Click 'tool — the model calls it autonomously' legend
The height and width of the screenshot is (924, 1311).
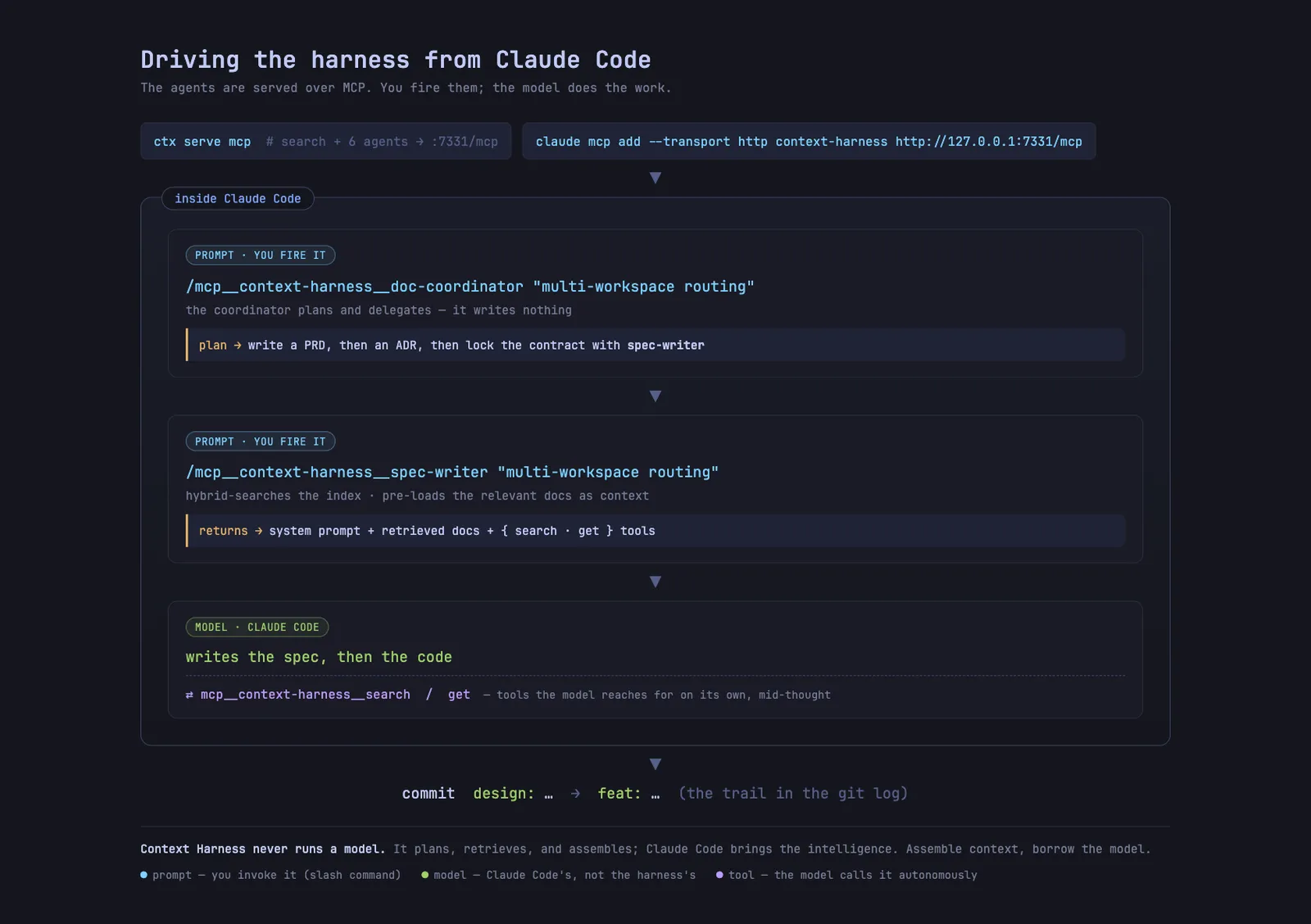click(853, 875)
